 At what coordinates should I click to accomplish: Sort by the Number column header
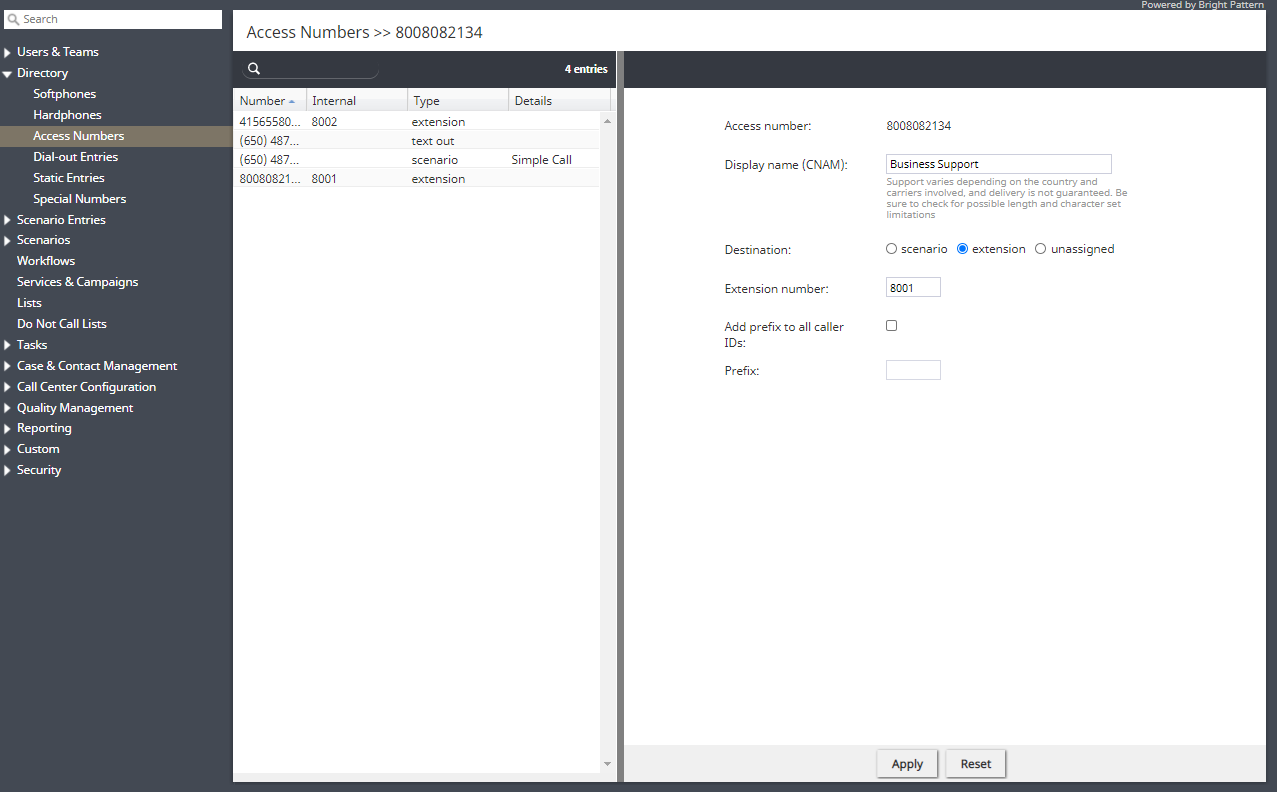coord(270,101)
